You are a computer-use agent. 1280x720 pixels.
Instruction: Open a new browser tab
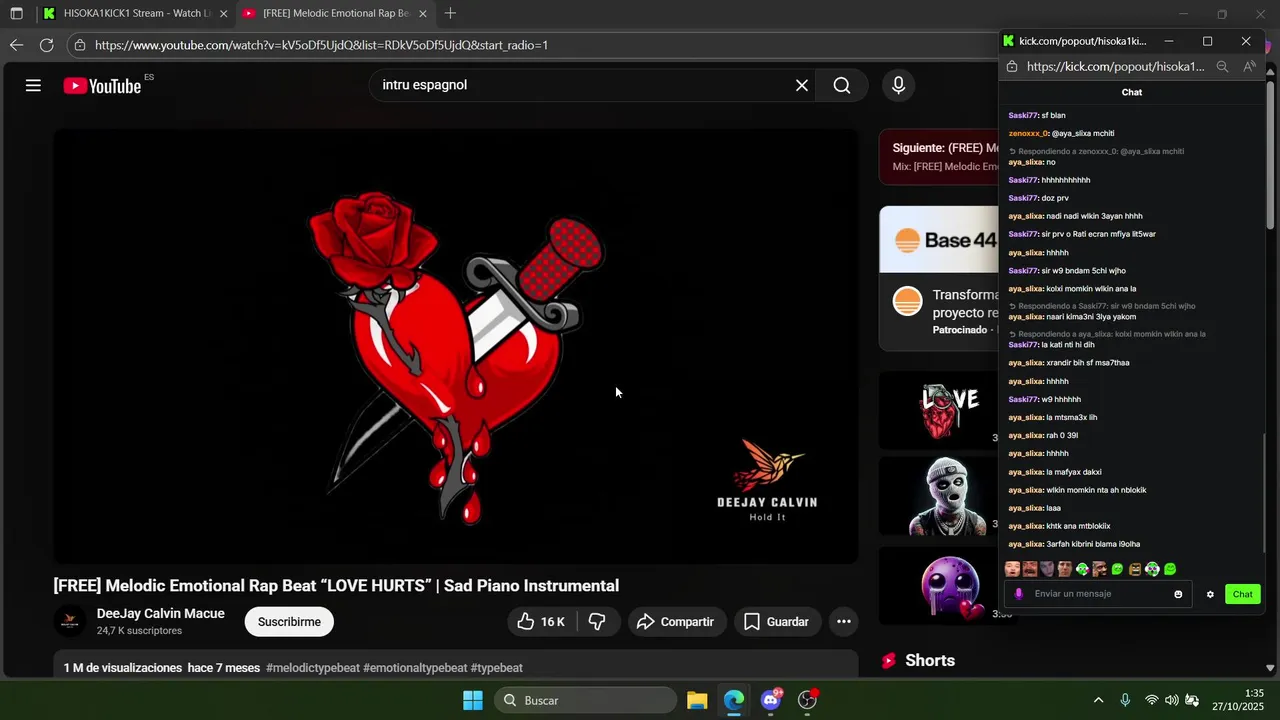pyautogui.click(x=451, y=14)
